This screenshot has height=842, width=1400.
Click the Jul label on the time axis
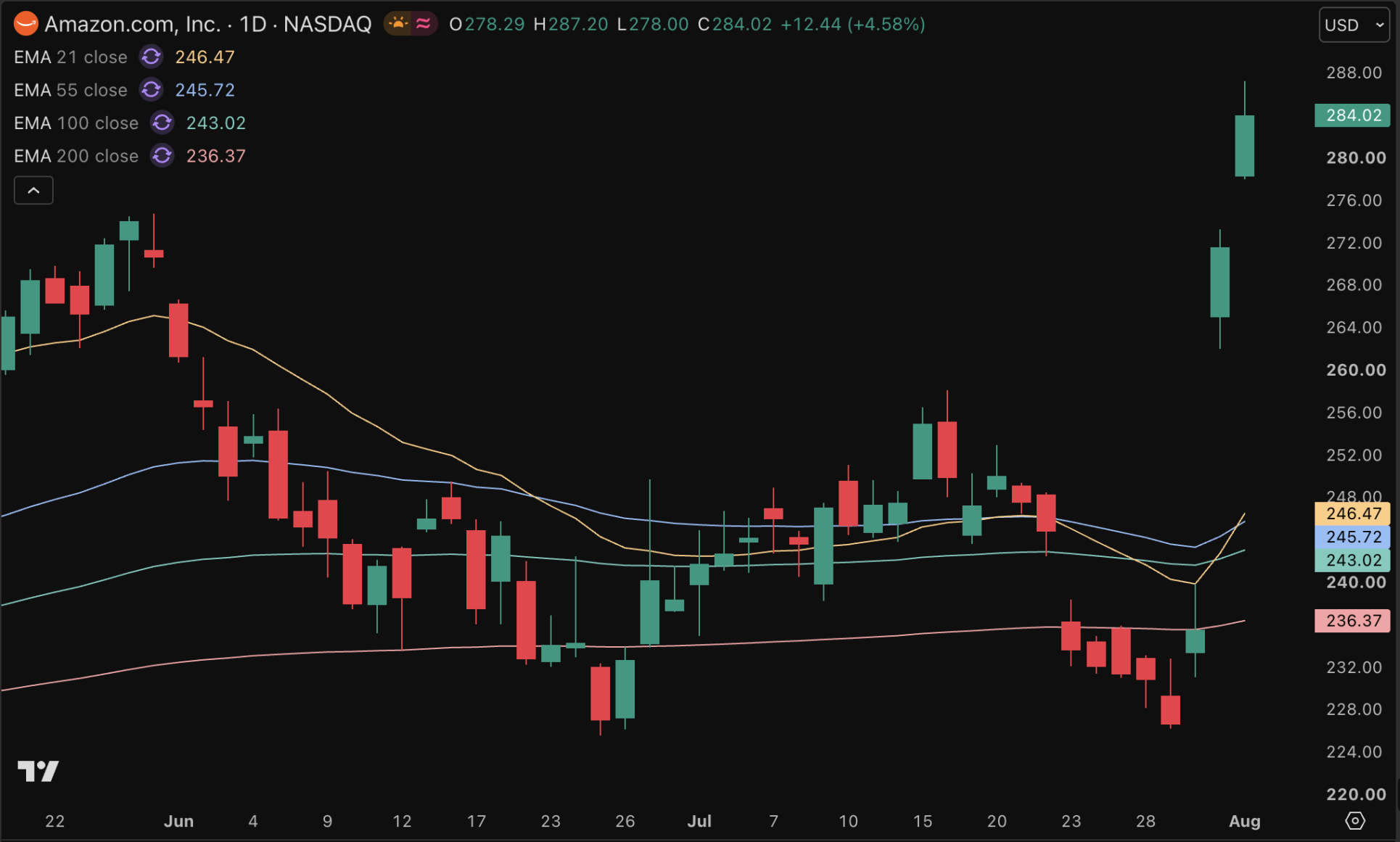click(699, 821)
